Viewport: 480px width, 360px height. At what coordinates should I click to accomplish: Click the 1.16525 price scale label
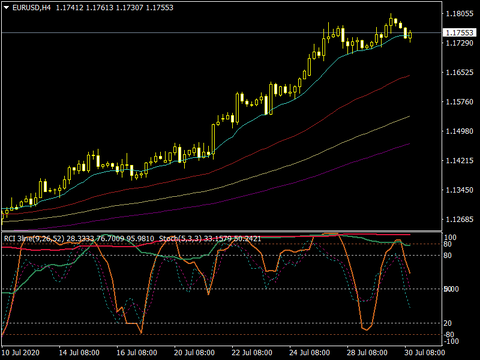click(x=460, y=72)
